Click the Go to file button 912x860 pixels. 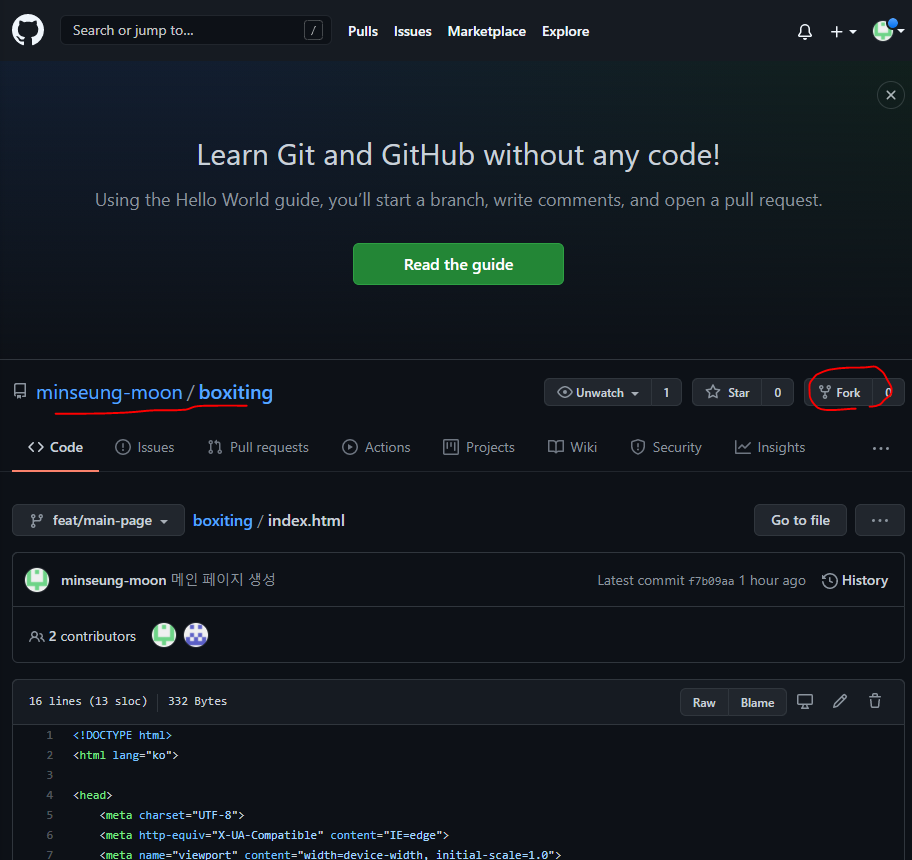tap(800, 520)
